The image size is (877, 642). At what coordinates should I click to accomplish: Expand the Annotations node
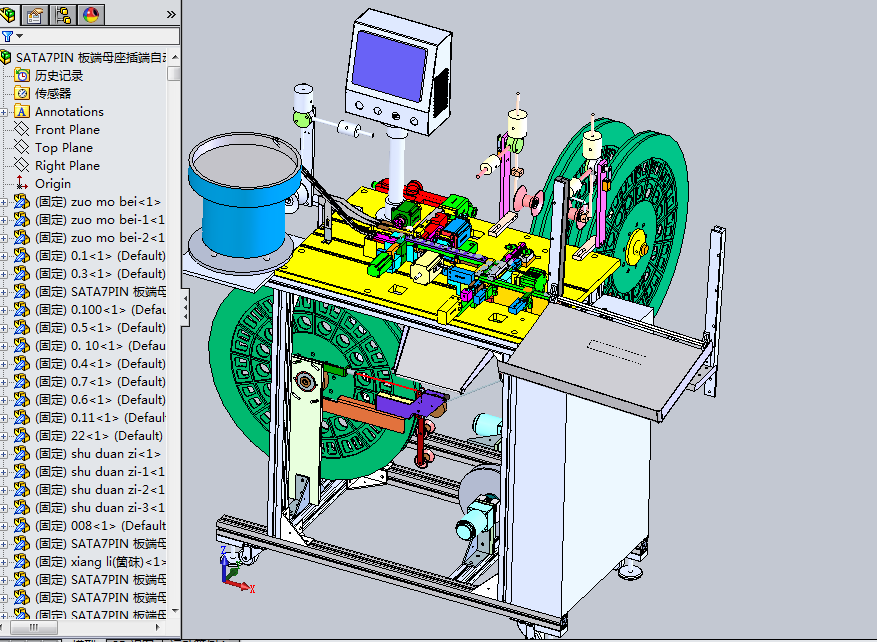click(x=4, y=112)
